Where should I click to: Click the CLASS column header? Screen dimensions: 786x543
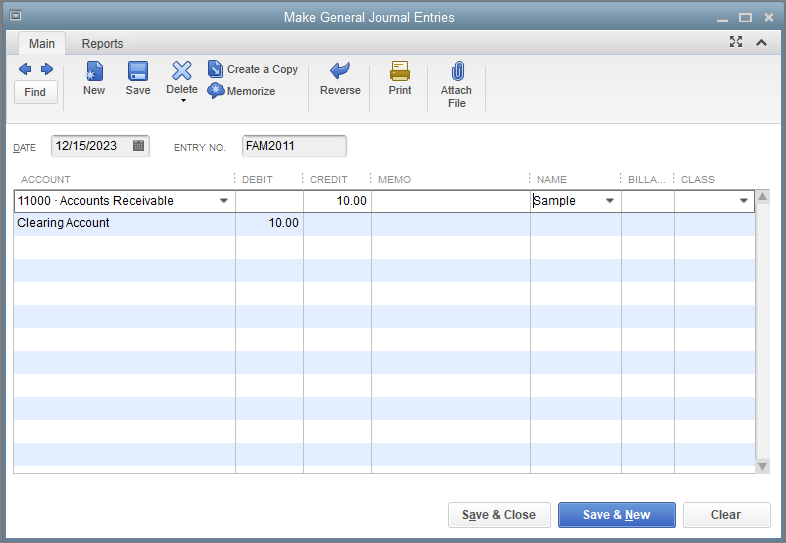coord(697,179)
